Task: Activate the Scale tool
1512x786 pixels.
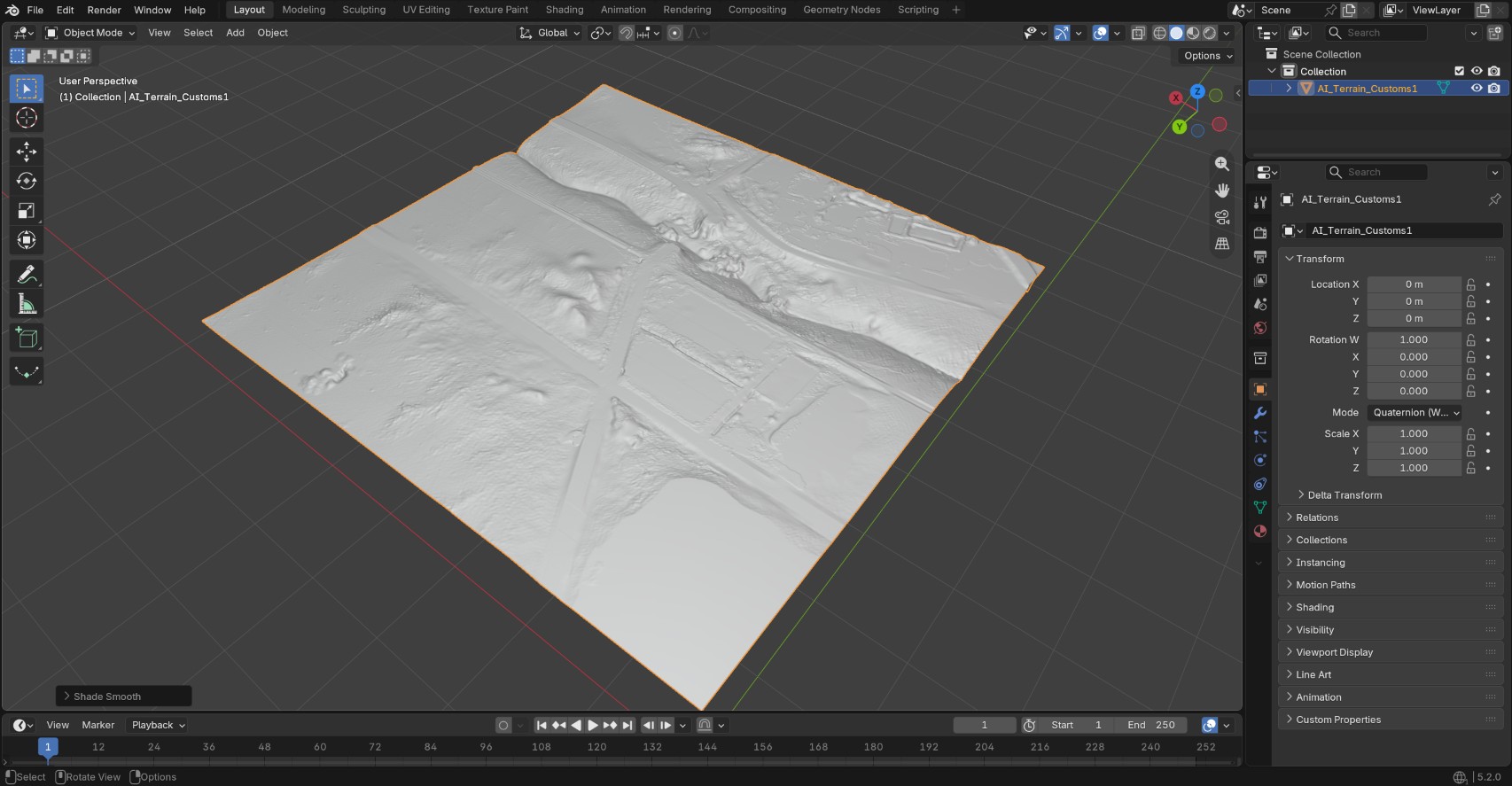Action: pyautogui.click(x=27, y=211)
